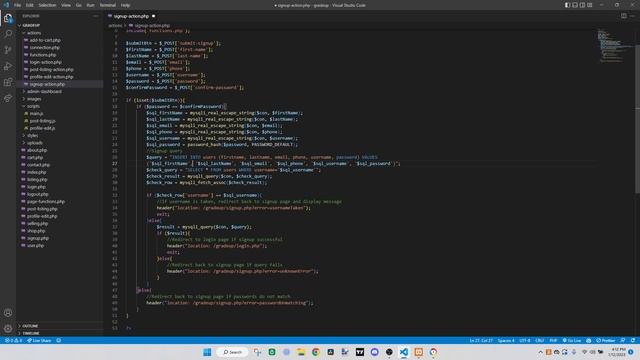The image size is (640, 360).
Task: Open the Edit menu
Action: (30, 5)
